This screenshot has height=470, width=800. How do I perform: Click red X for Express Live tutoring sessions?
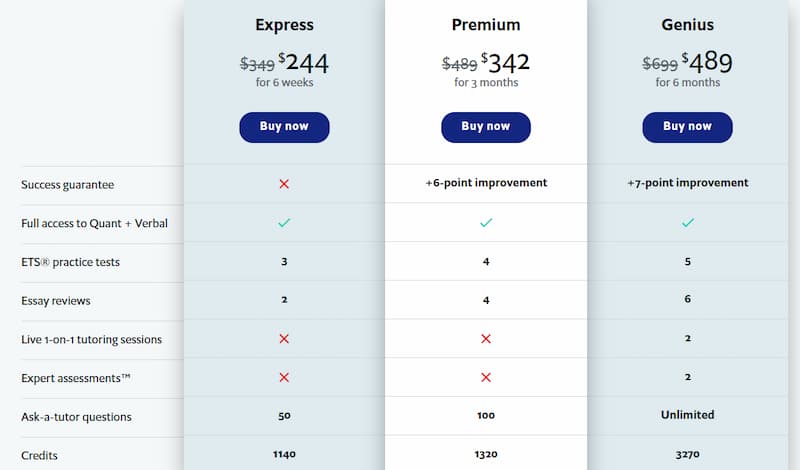point(284,339)
